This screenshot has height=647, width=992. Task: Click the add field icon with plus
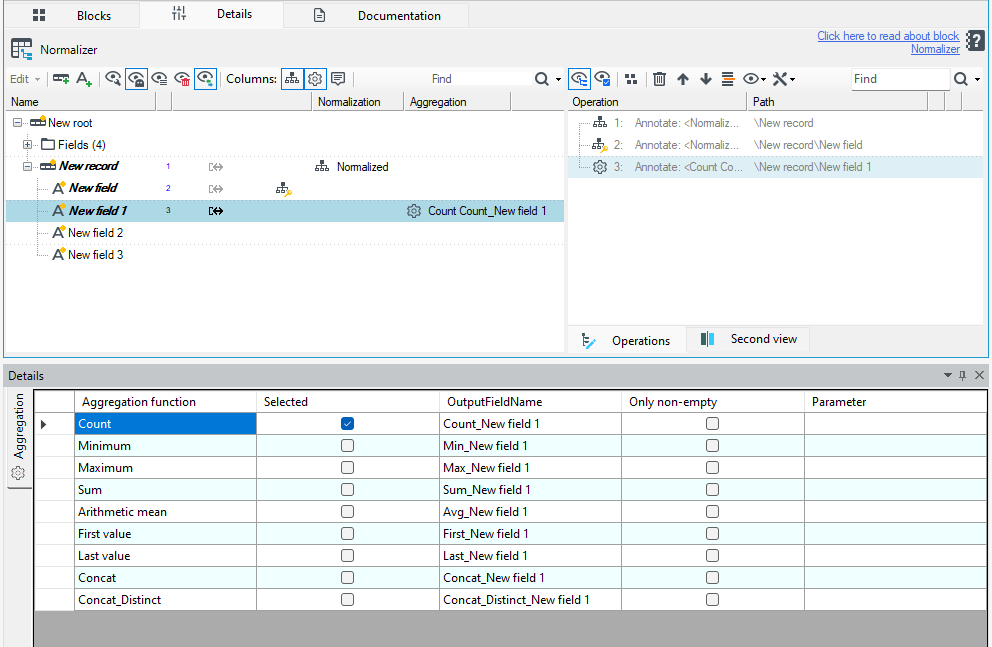[84, 78]
